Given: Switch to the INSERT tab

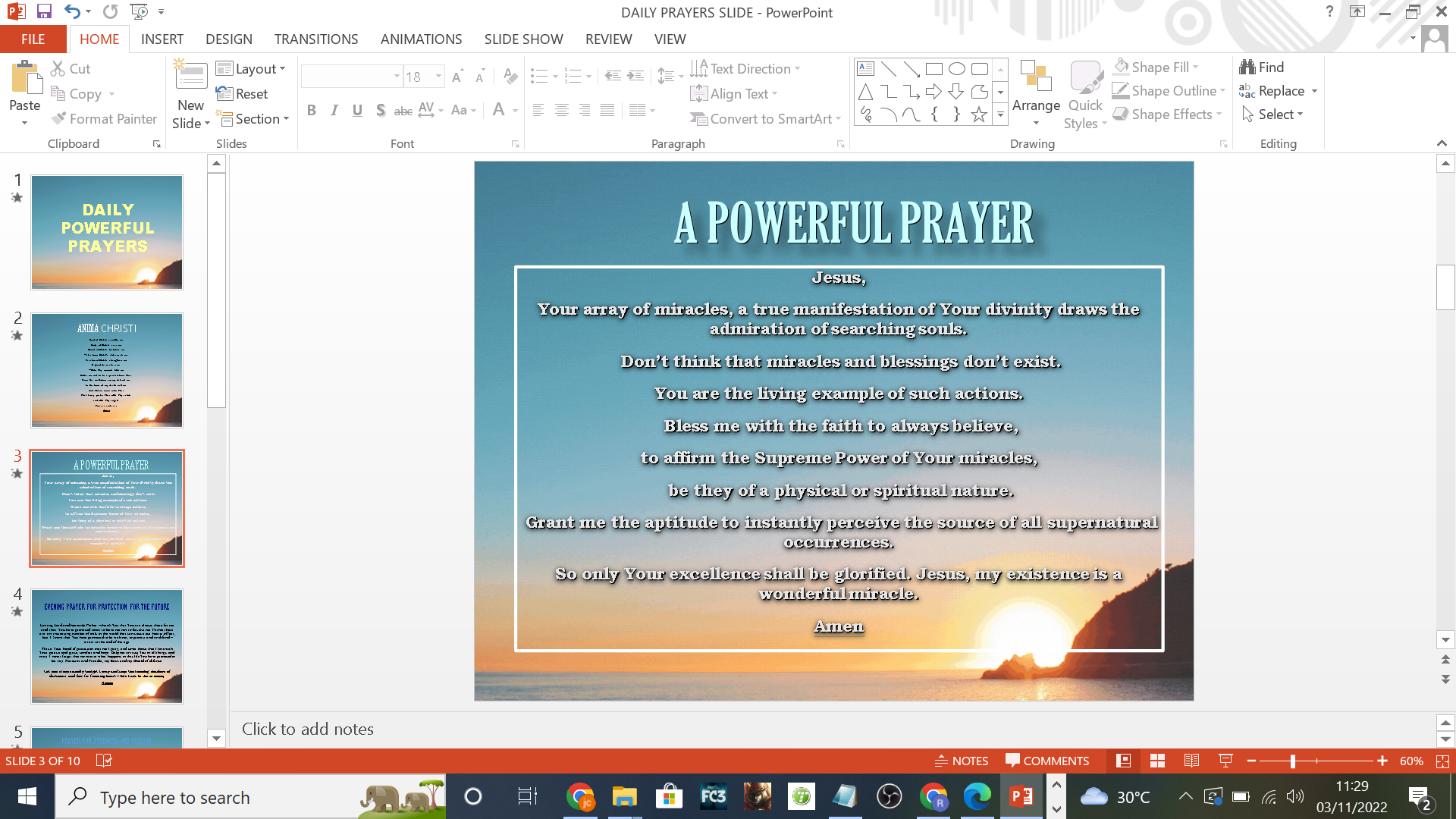Looking at the screenshot, I should tap(162, 39).
